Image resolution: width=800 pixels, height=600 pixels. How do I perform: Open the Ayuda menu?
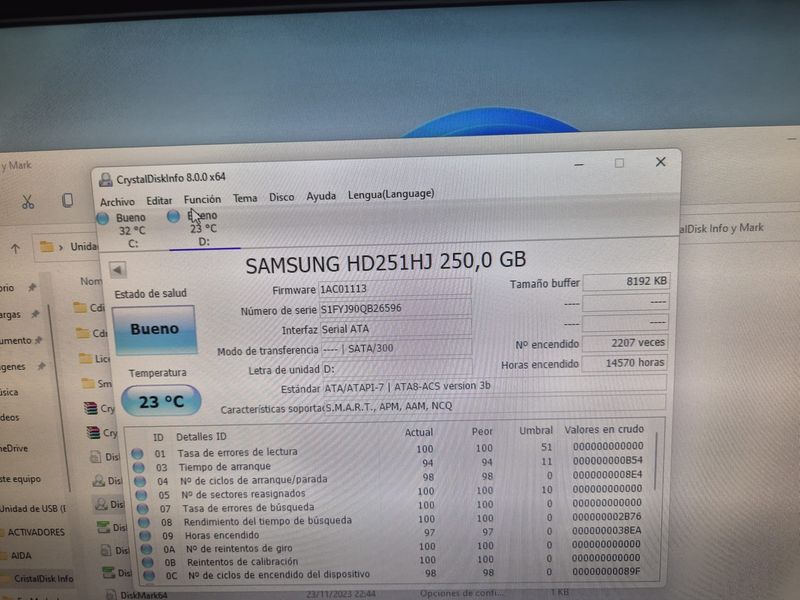tap(321, 196)
